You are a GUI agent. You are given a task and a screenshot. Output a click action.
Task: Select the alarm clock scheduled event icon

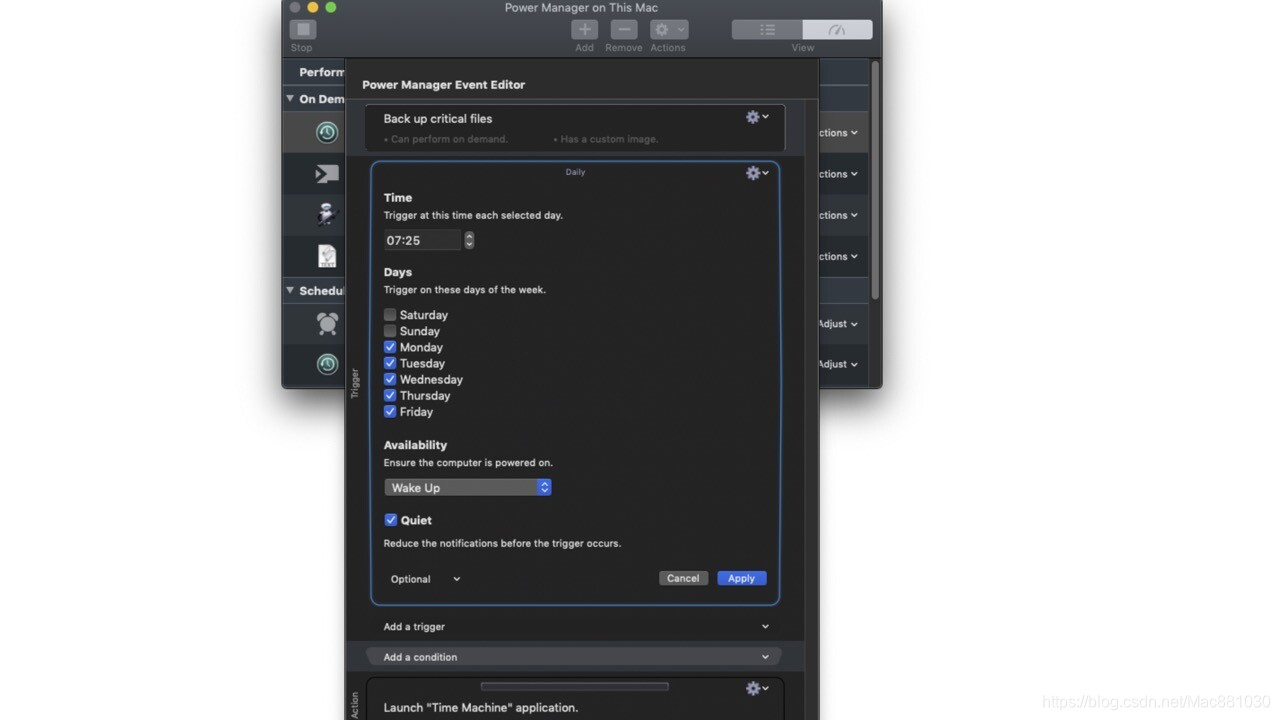coord(327,323)
